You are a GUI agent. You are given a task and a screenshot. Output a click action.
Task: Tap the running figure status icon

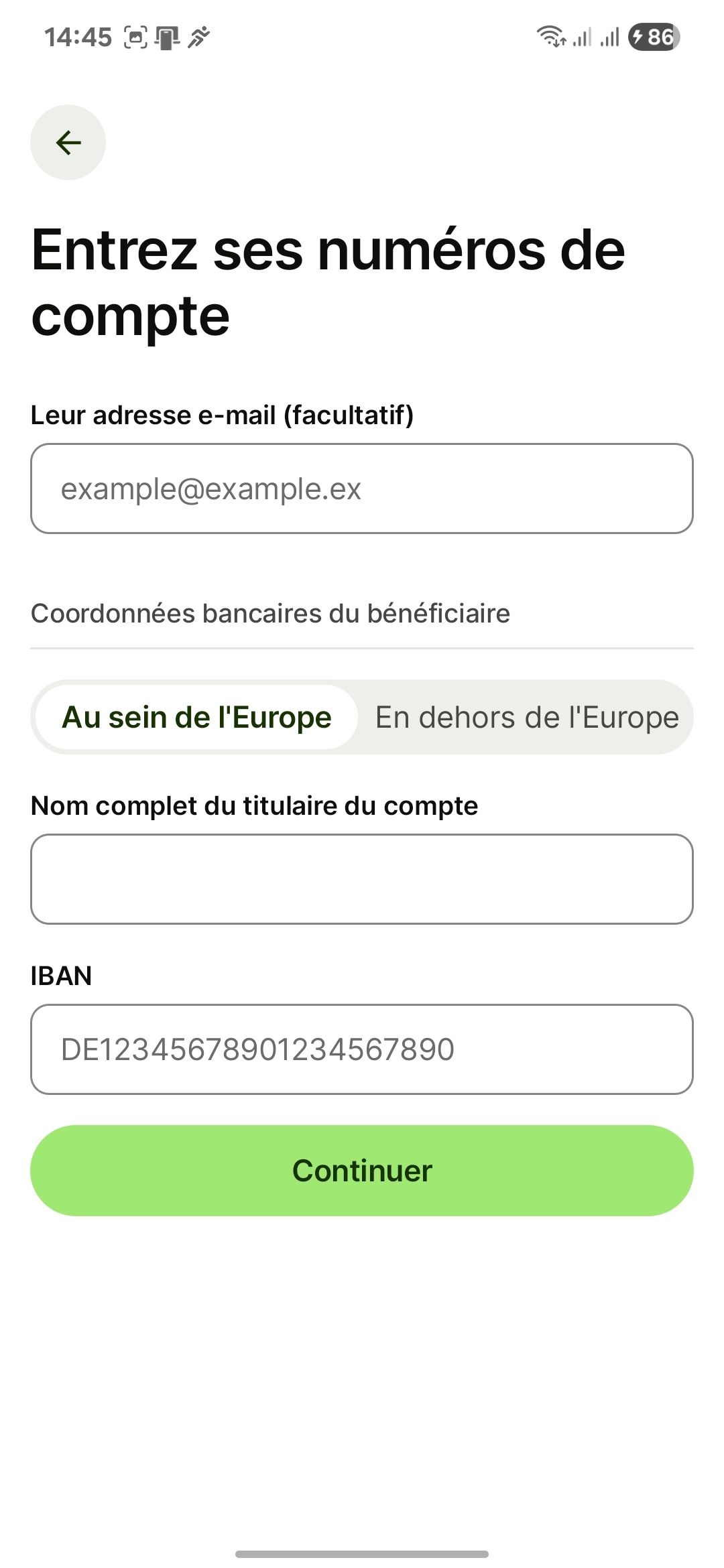click(199, 37)
